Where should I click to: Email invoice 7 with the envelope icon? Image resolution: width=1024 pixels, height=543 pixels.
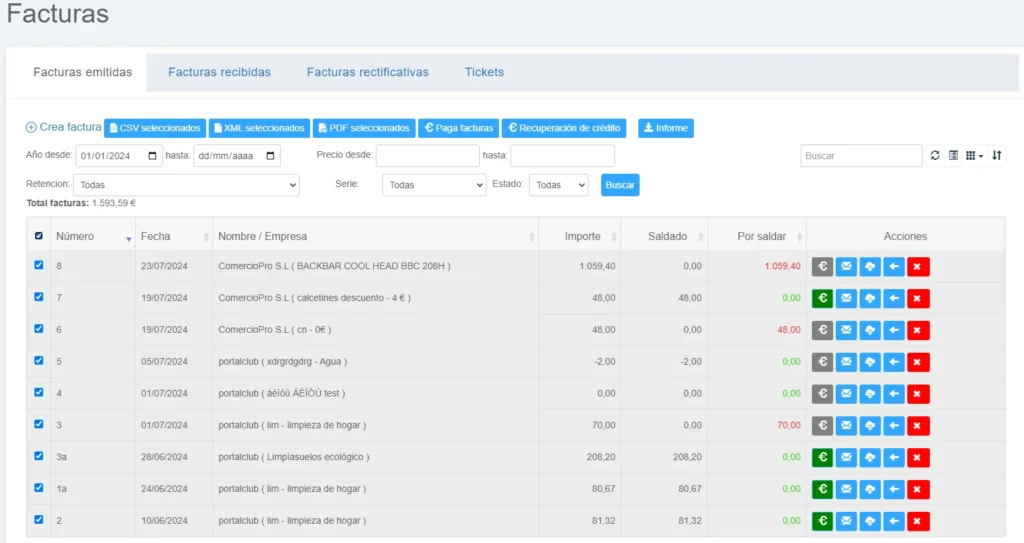tap(846, 299)
